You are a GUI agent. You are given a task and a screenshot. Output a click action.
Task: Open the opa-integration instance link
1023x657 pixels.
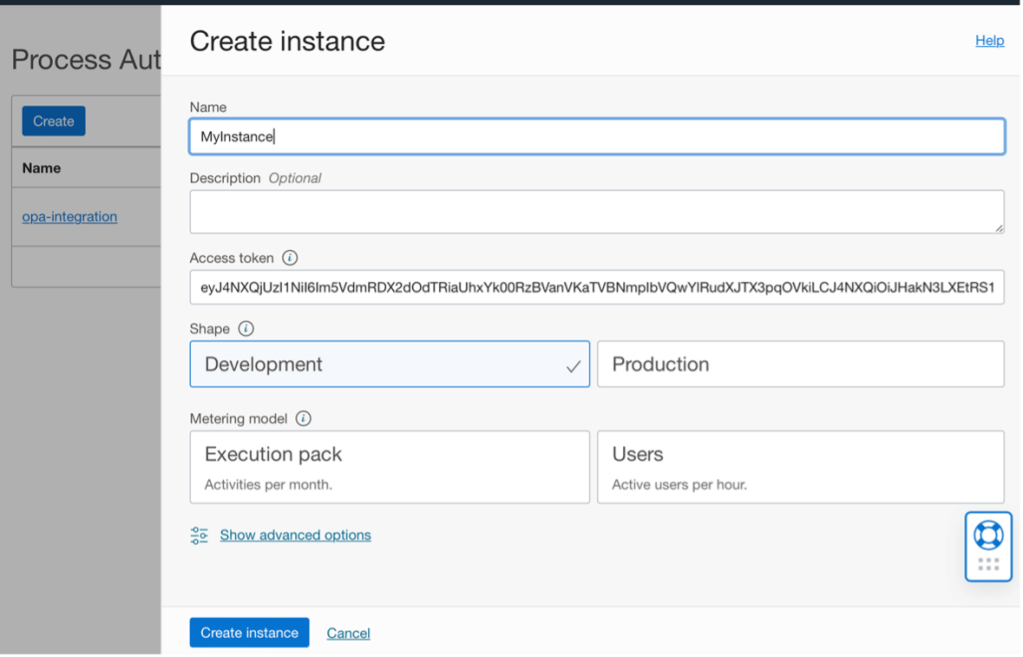pos(70,216)
